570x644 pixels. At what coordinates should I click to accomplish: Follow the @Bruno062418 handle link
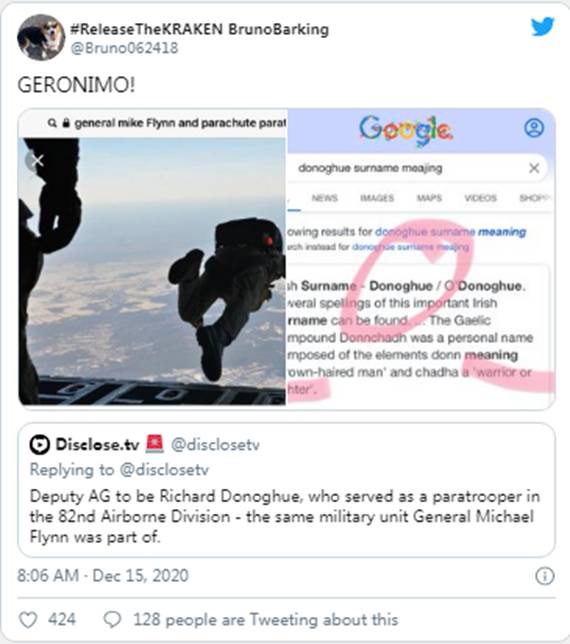coord(124,48)
